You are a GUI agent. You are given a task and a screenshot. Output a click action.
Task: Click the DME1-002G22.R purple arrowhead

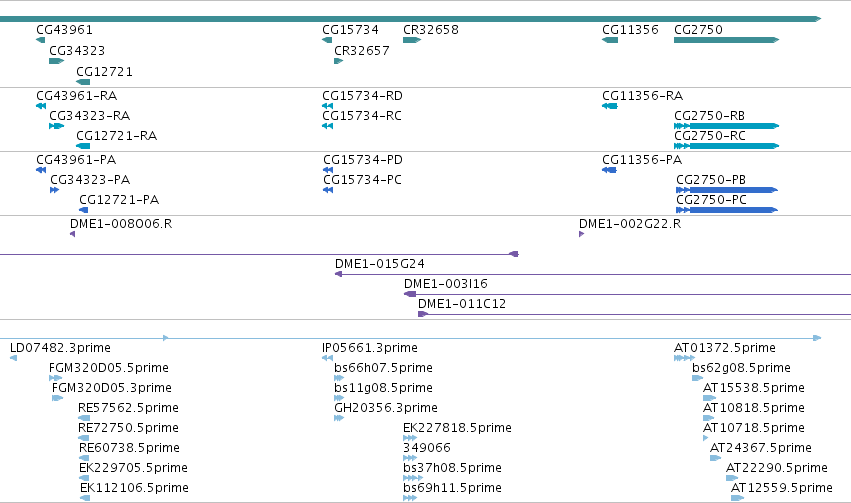581,234
